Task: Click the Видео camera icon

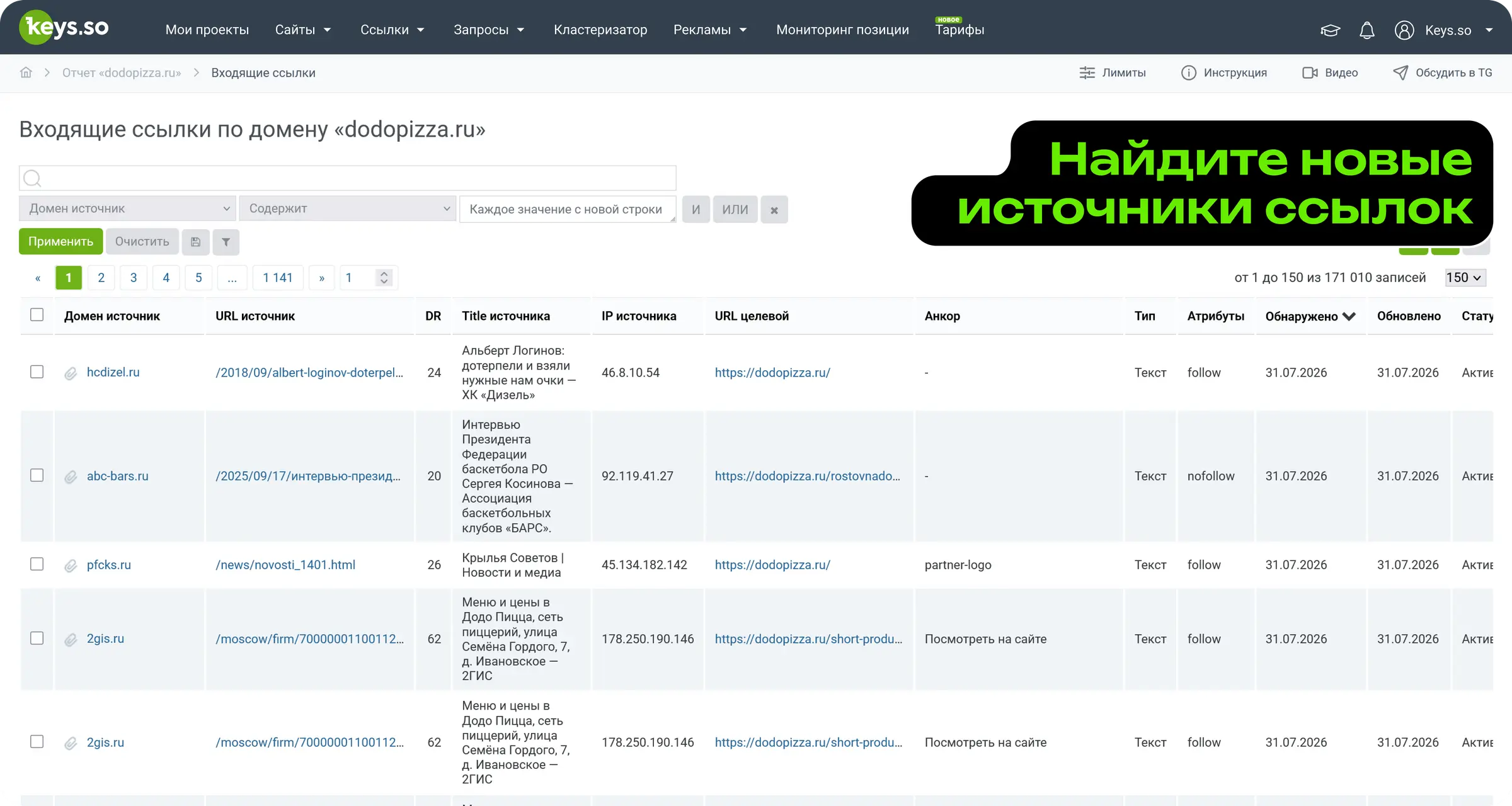Action: click(1310, 73)
